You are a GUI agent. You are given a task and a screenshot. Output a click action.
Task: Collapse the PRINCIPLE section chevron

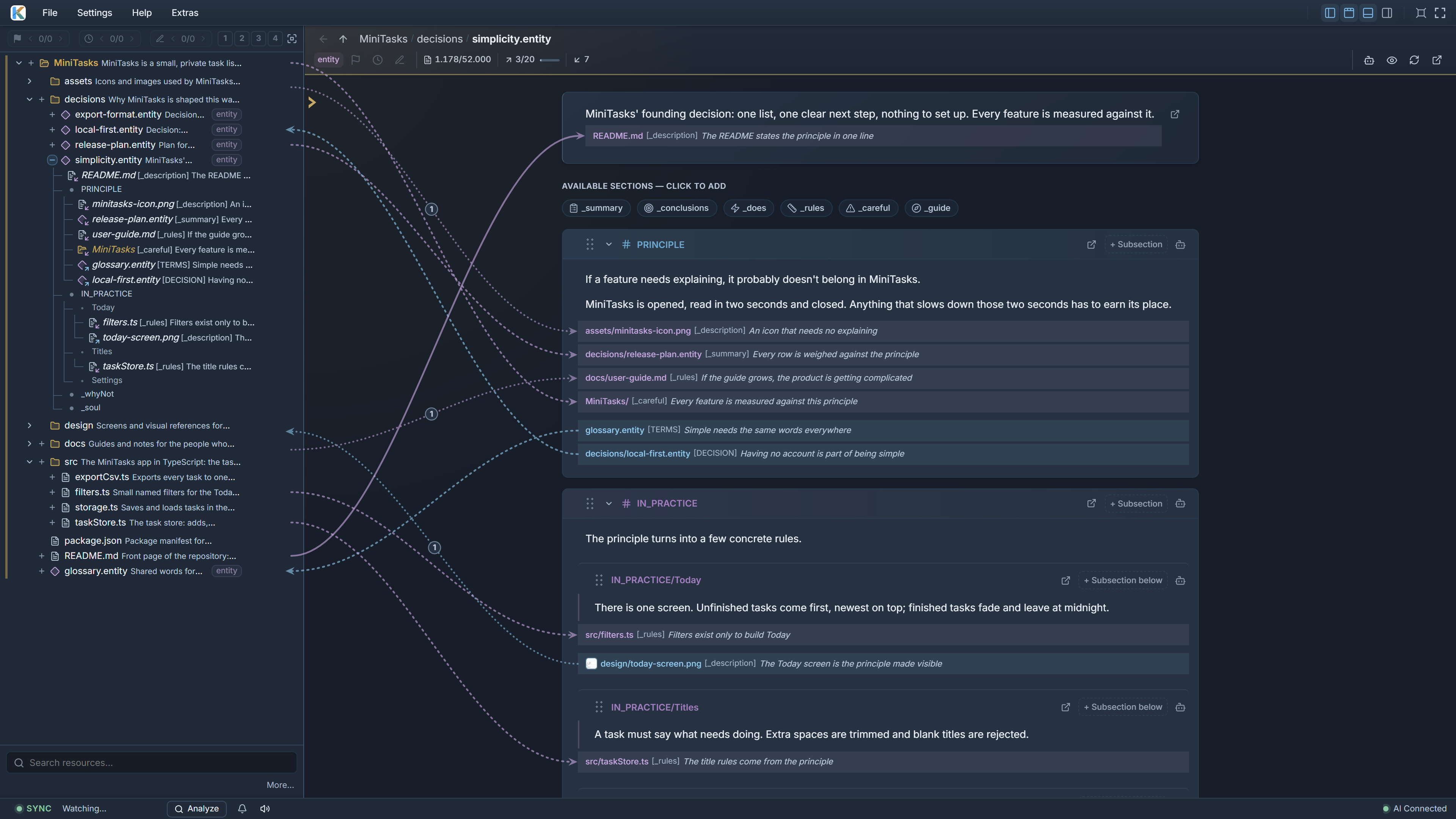[x=609, y=245]
